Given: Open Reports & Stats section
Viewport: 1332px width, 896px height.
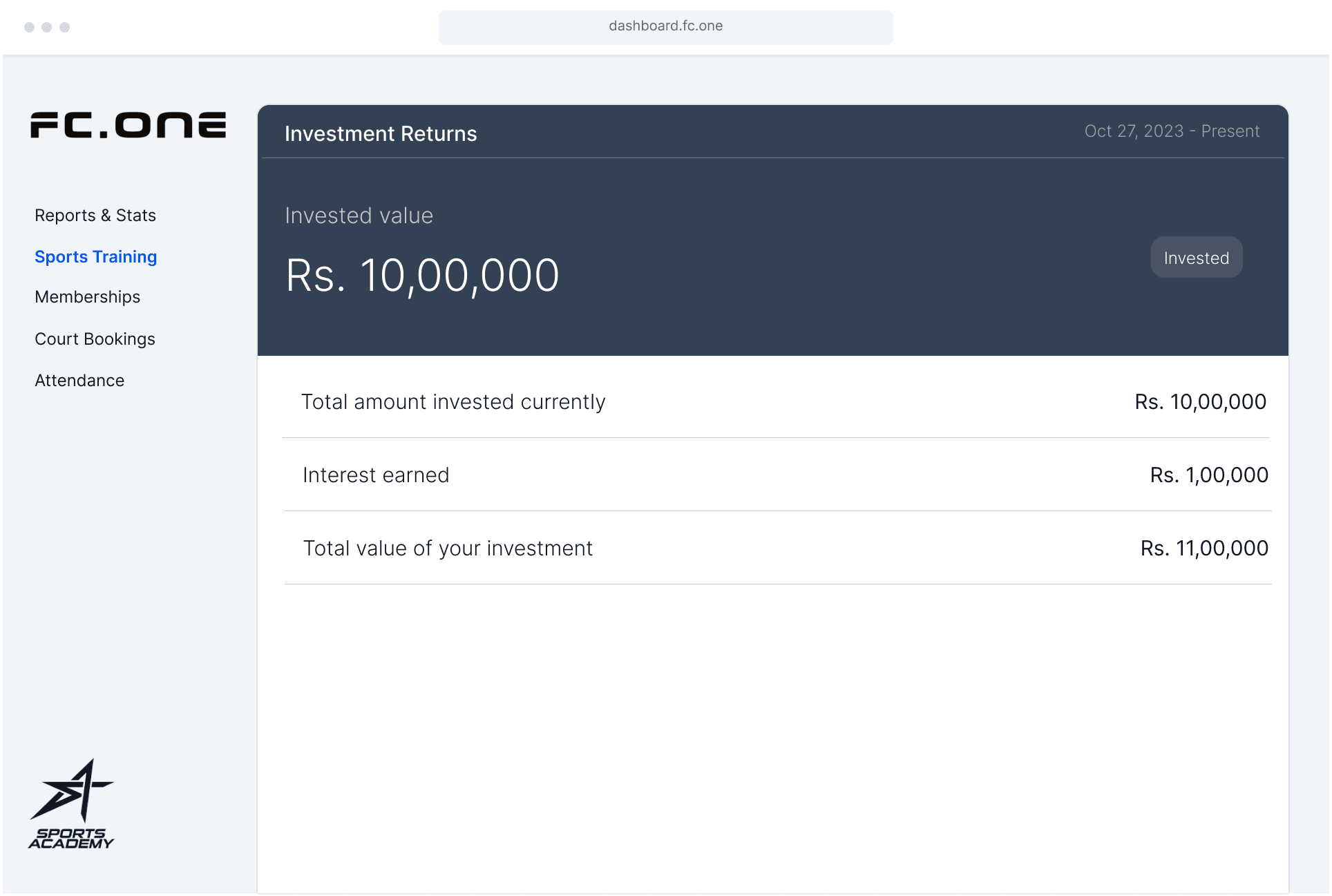Looking at the screenshot, I should click(x=95, y=216).
